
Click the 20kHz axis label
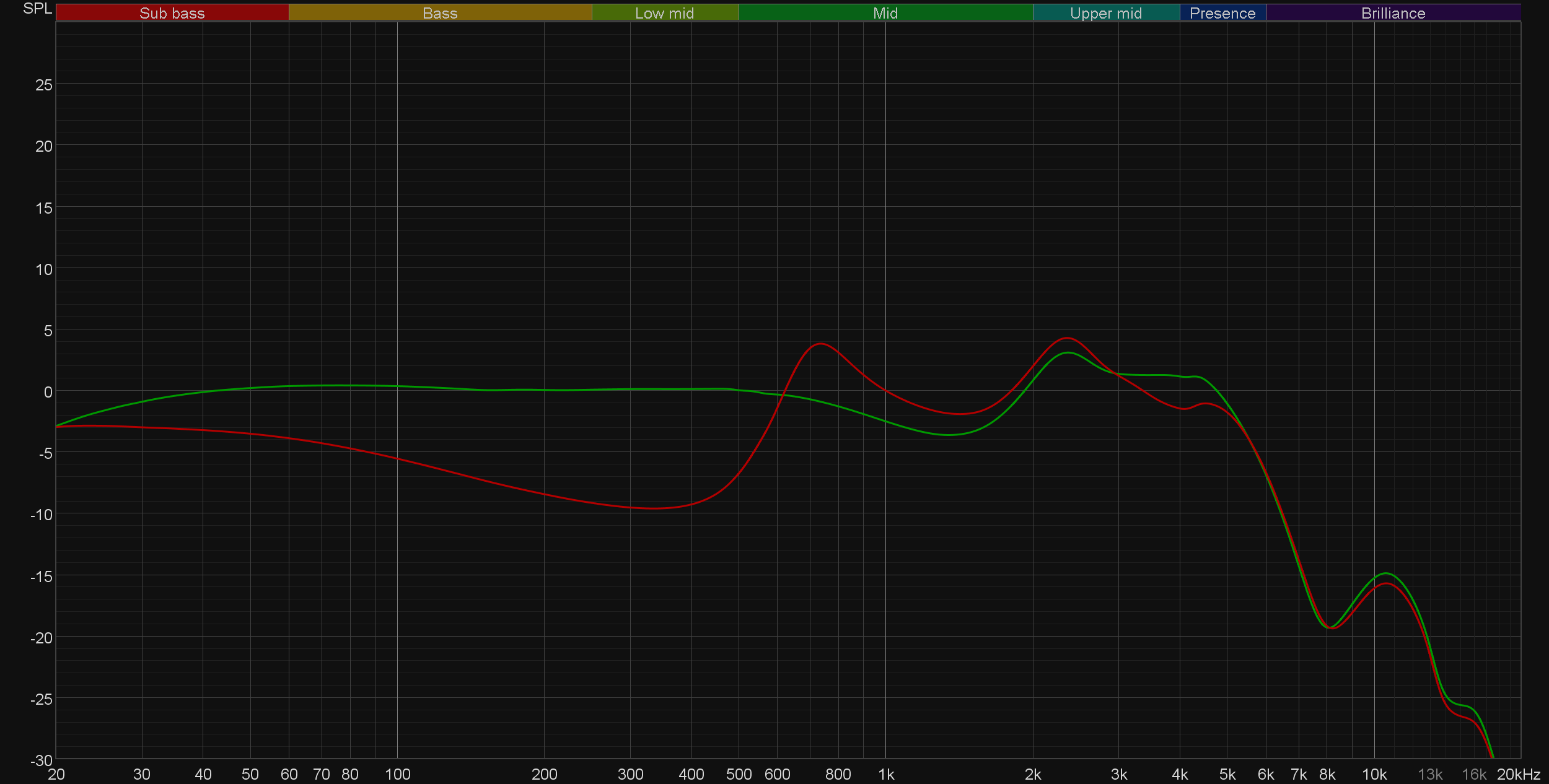pyautogui.click(x=1518, y=775)
